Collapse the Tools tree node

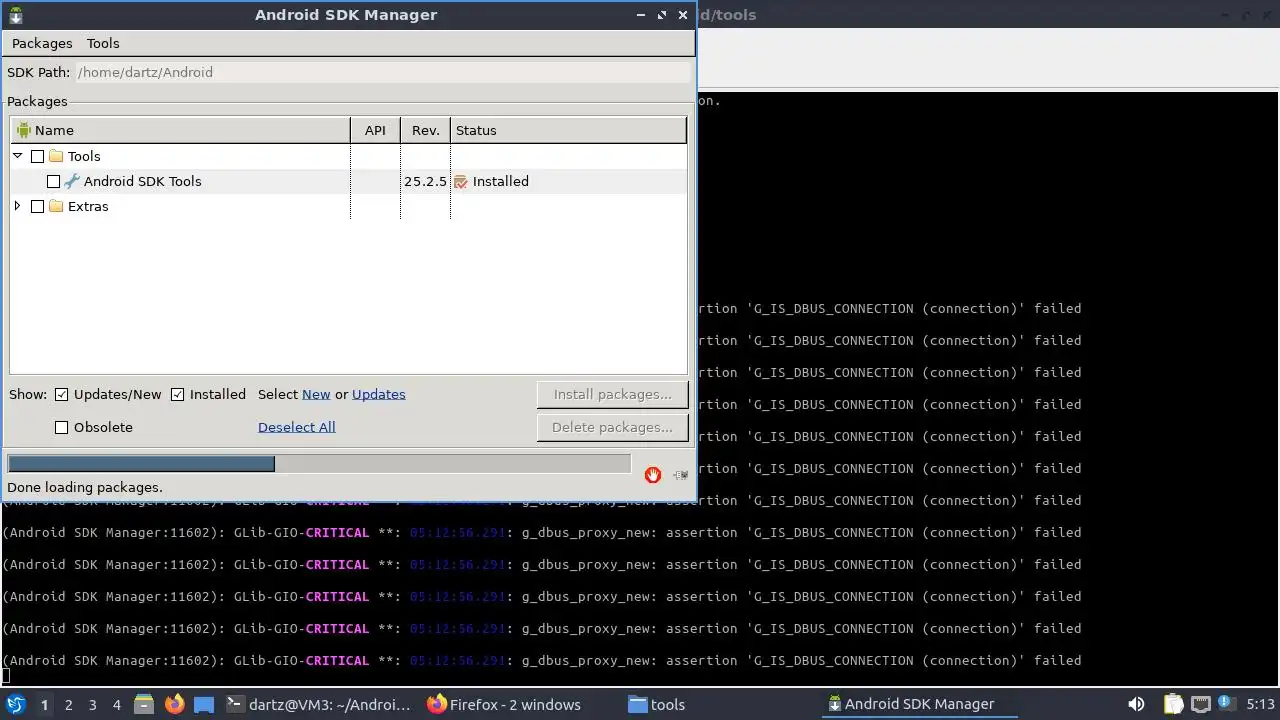coord(18,156)
